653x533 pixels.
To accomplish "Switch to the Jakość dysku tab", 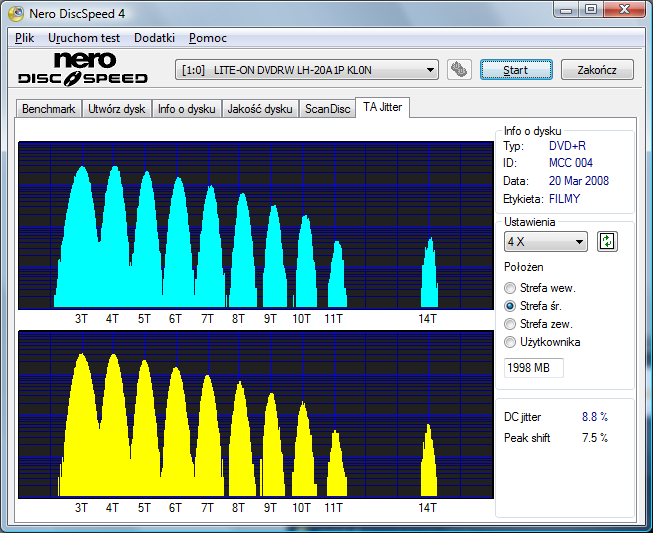I will tap(260, 109).
